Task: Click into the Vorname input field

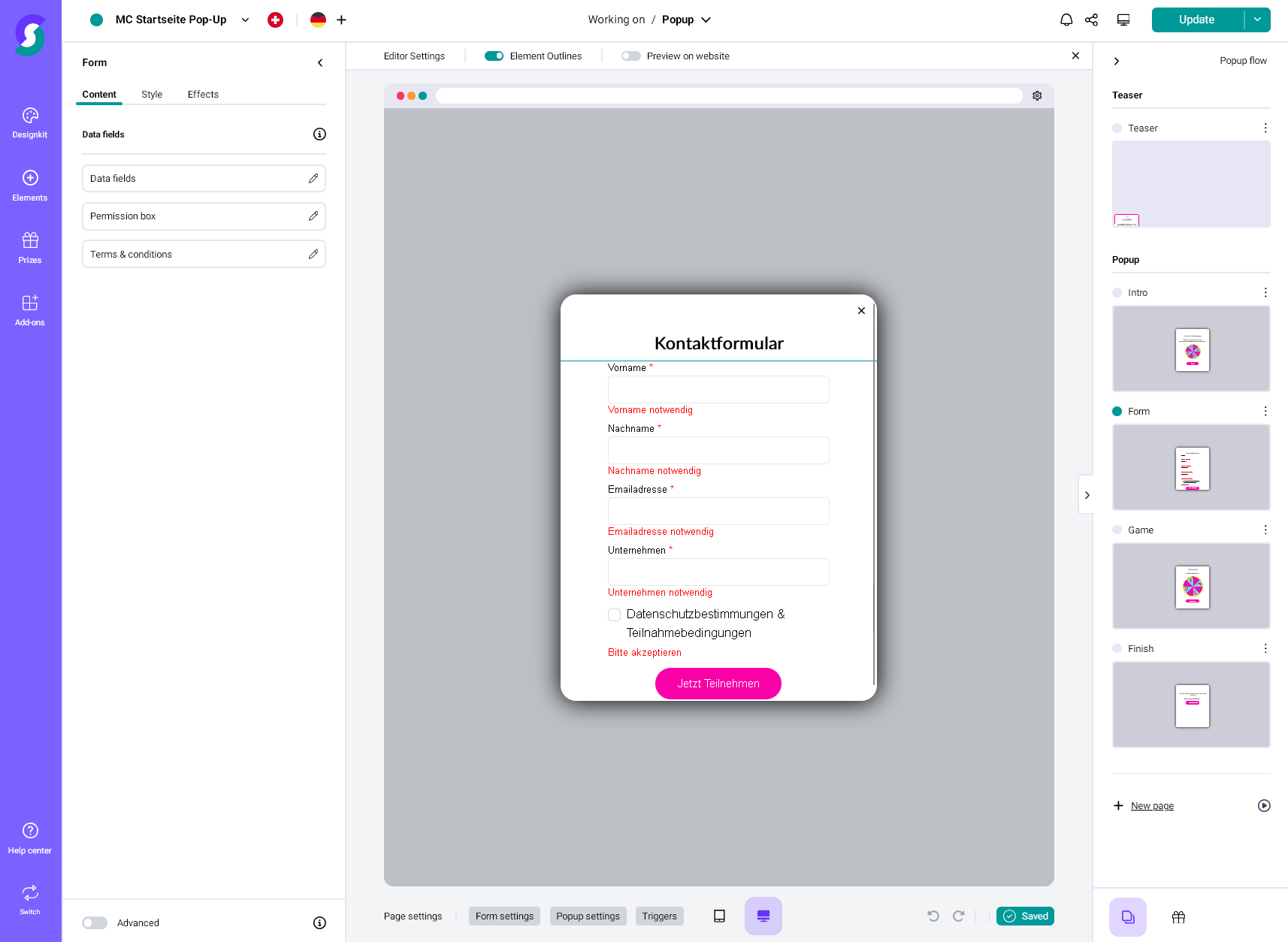Action: (x=718, y=390)
